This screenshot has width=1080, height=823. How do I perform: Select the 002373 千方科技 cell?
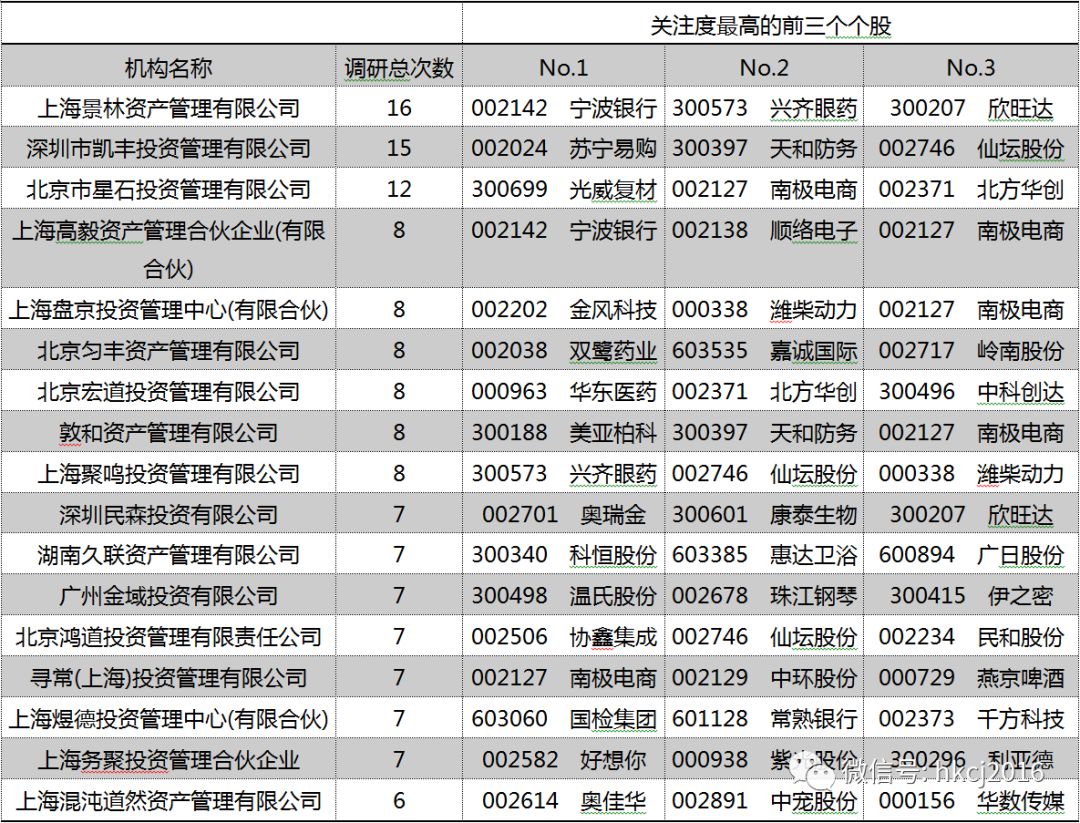[970, 718]
